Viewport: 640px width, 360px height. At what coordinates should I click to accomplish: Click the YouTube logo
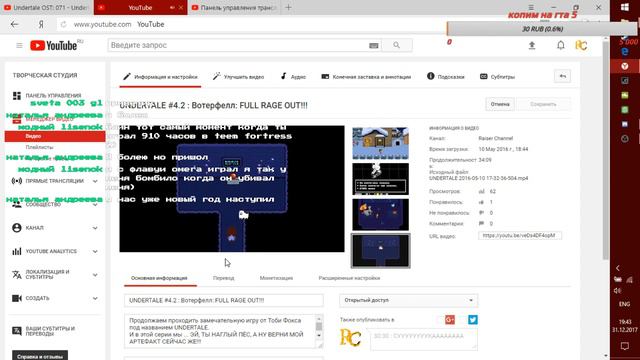click(53, 45)
